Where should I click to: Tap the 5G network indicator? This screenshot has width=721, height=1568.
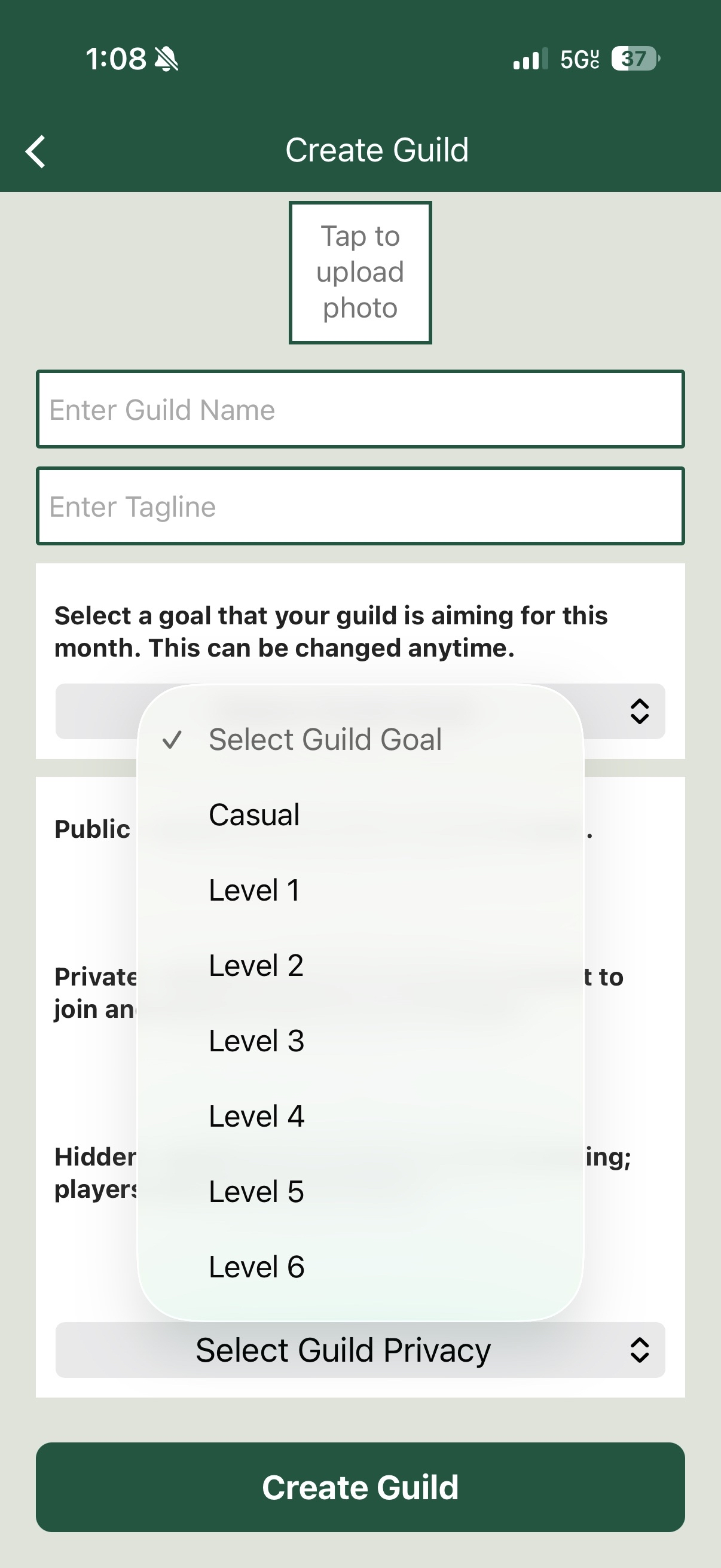coord(579,59)
